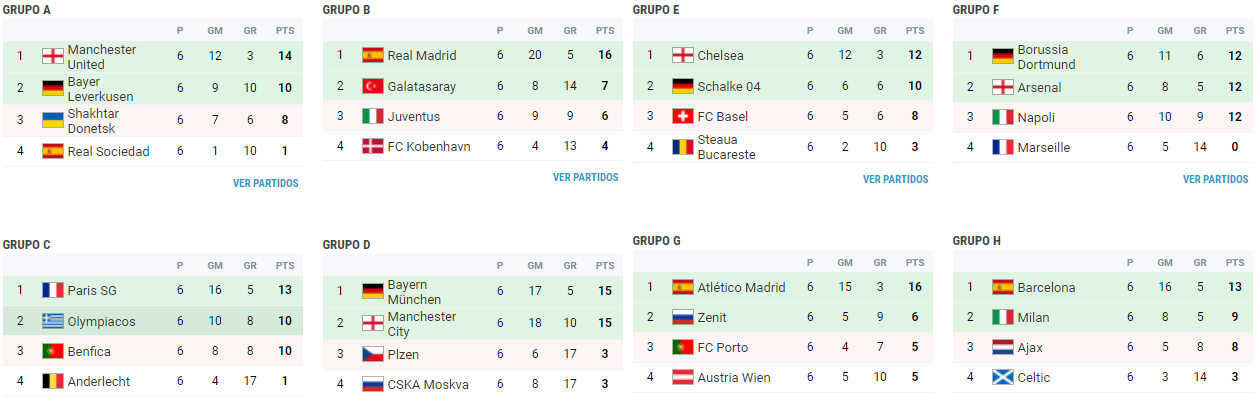Open the Real Madrid team name
The width and height of the screenshot is (1259, 399).
click(x=422, y=56)
